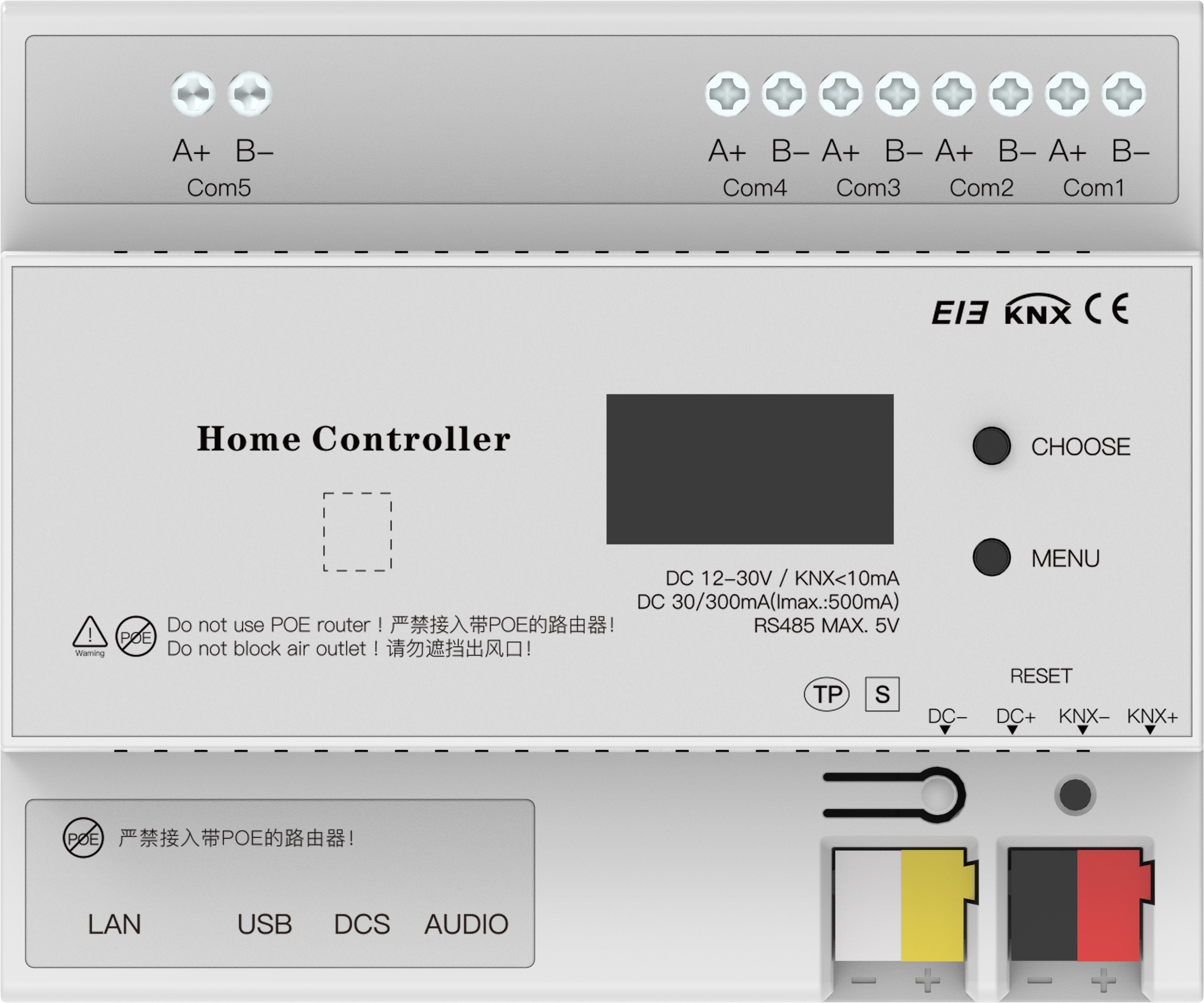Click the plus mark under the red terminal
The image size is (1204, 1003).
(1104, 980)
